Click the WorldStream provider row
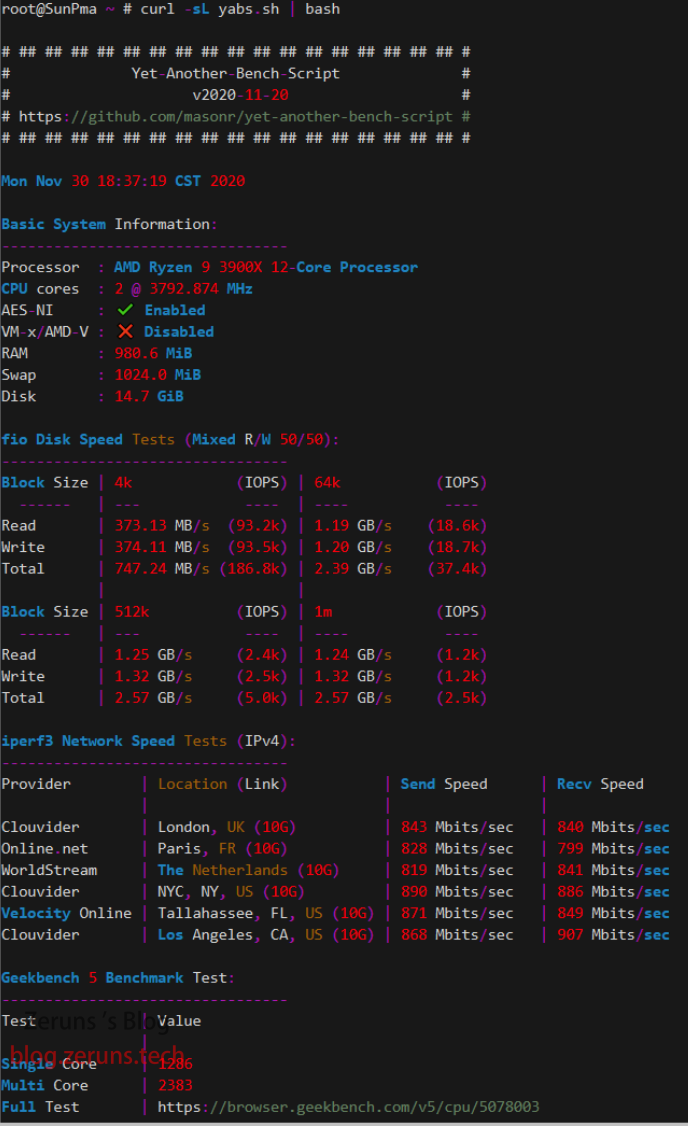The width and height of the screenshot is (688, 1126). 49,870
